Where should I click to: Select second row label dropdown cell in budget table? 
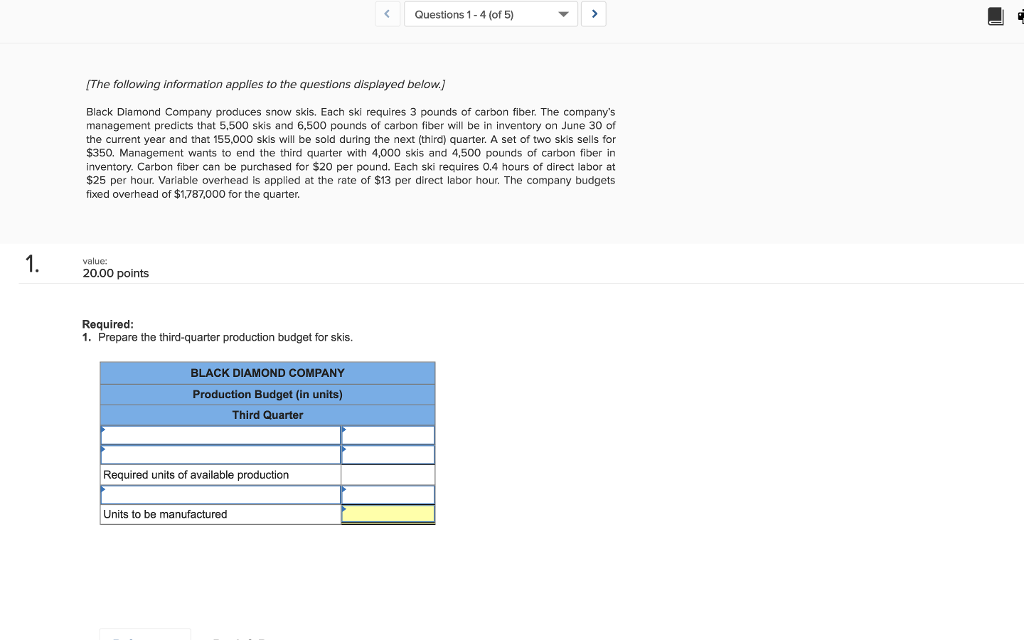pyautogui.click(x=221, y=455)
